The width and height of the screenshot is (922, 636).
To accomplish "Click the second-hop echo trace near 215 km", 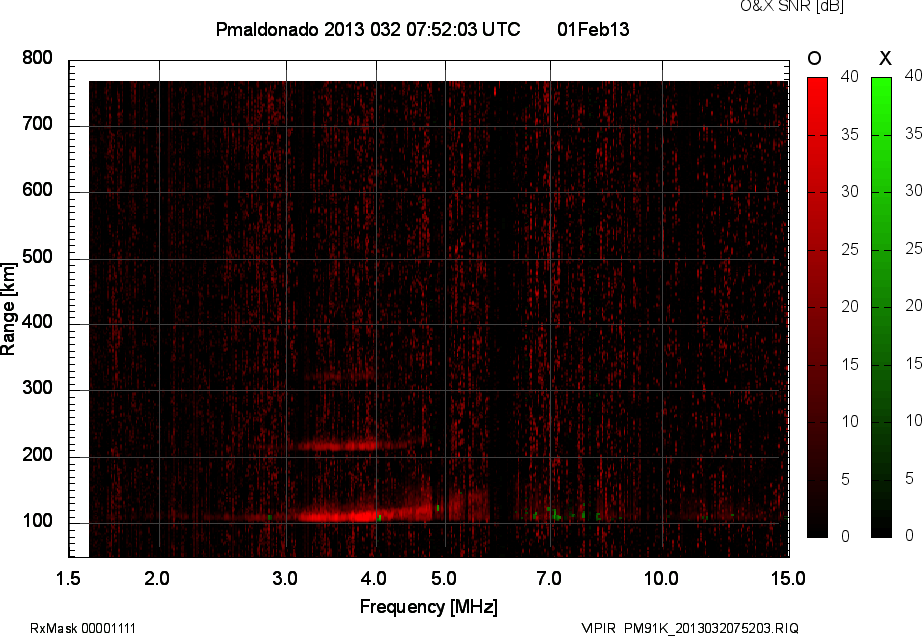I will (350, 446).
